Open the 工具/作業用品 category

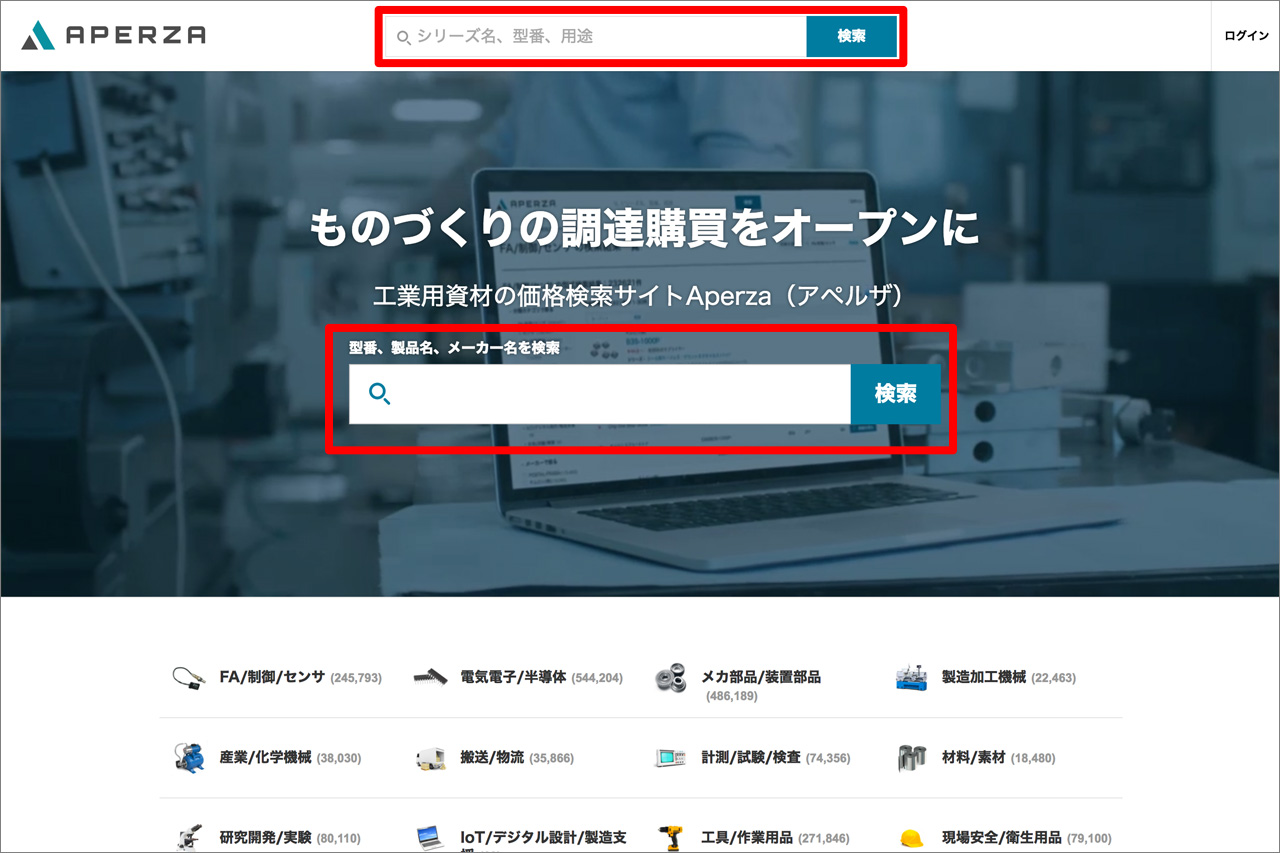pyautogui.click(x=747, y=838)
